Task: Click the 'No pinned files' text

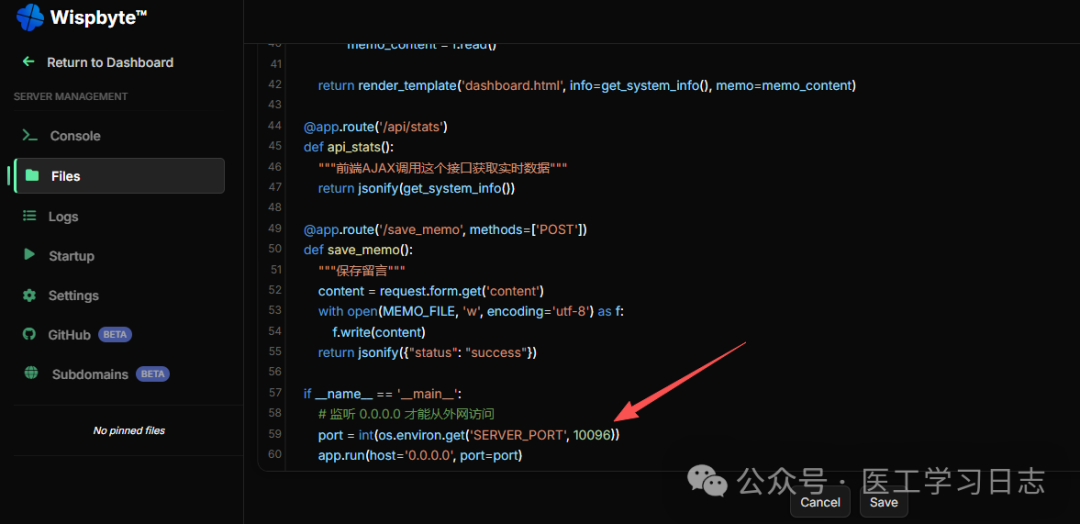Action: (129, 430)
